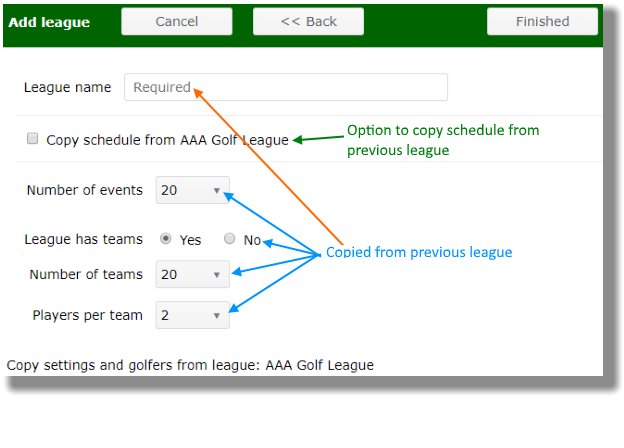Click the League has teams label
624x448 pixels.
pos(84,240)
